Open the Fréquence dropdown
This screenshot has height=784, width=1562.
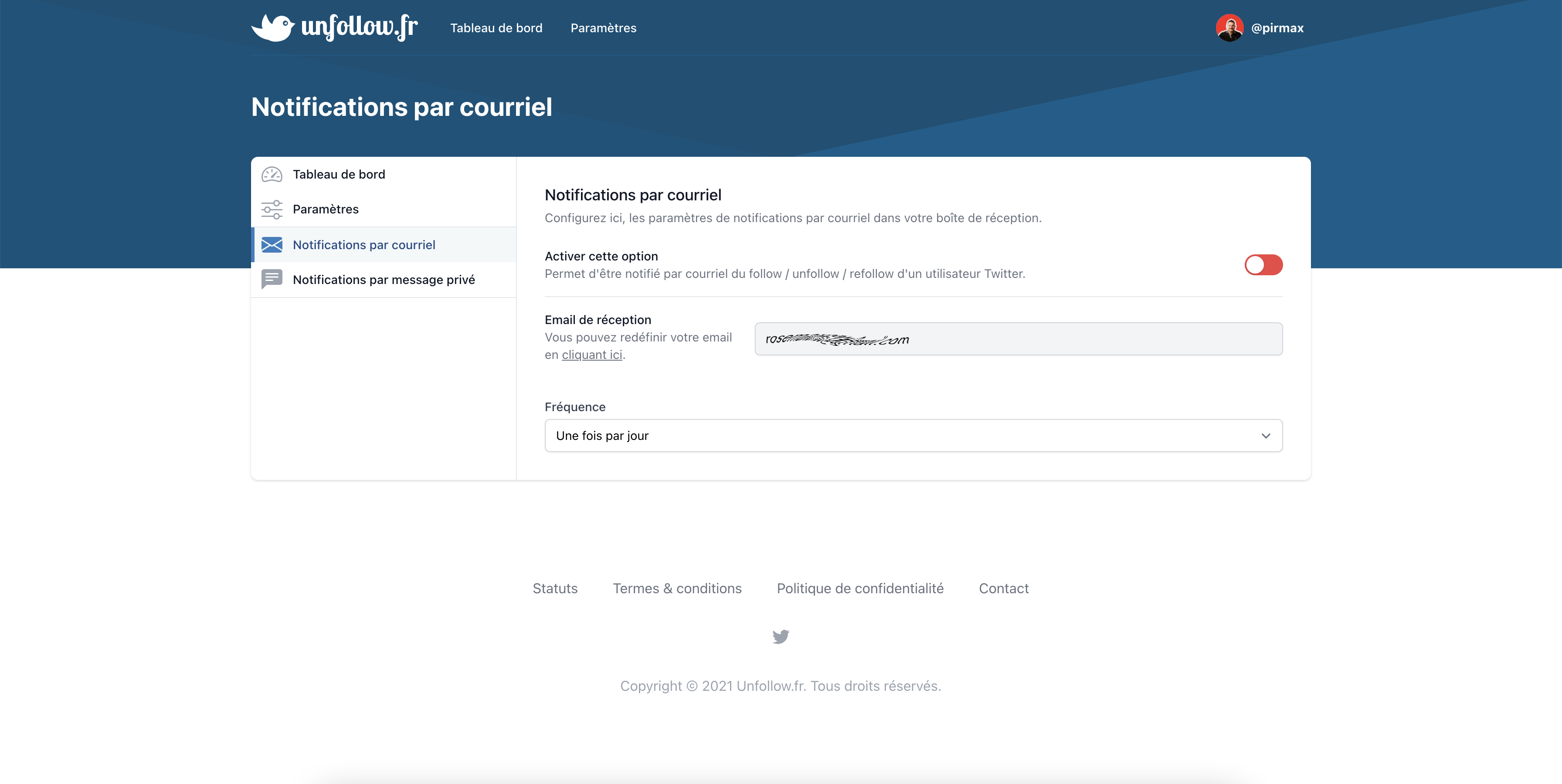913,436
